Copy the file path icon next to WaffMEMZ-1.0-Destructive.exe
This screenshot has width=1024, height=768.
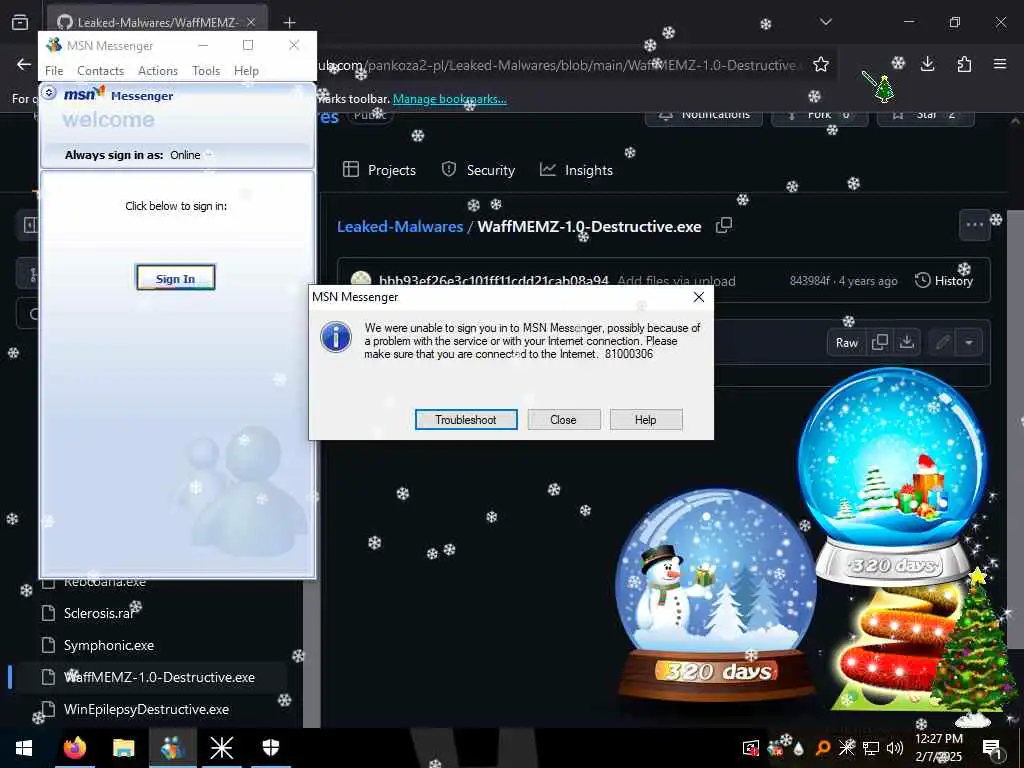pyautogui.click(x=724, y=226)
